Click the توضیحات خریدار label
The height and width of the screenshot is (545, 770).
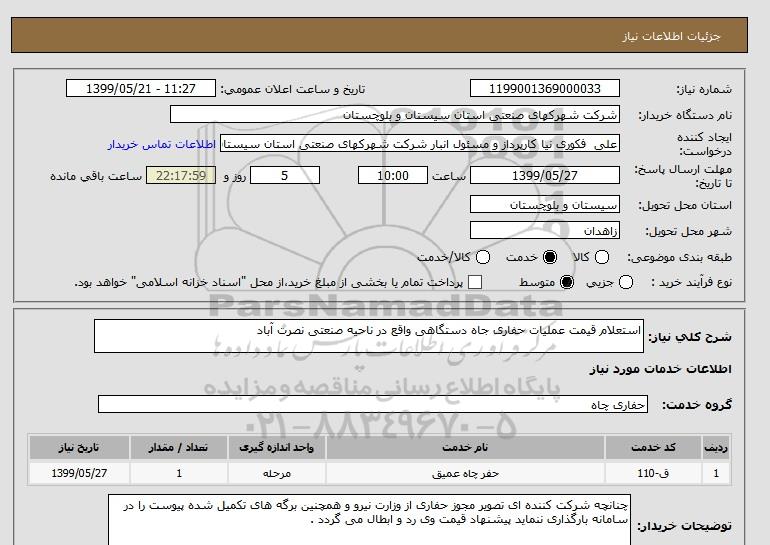pyautogui.click(x=685, y=526)
